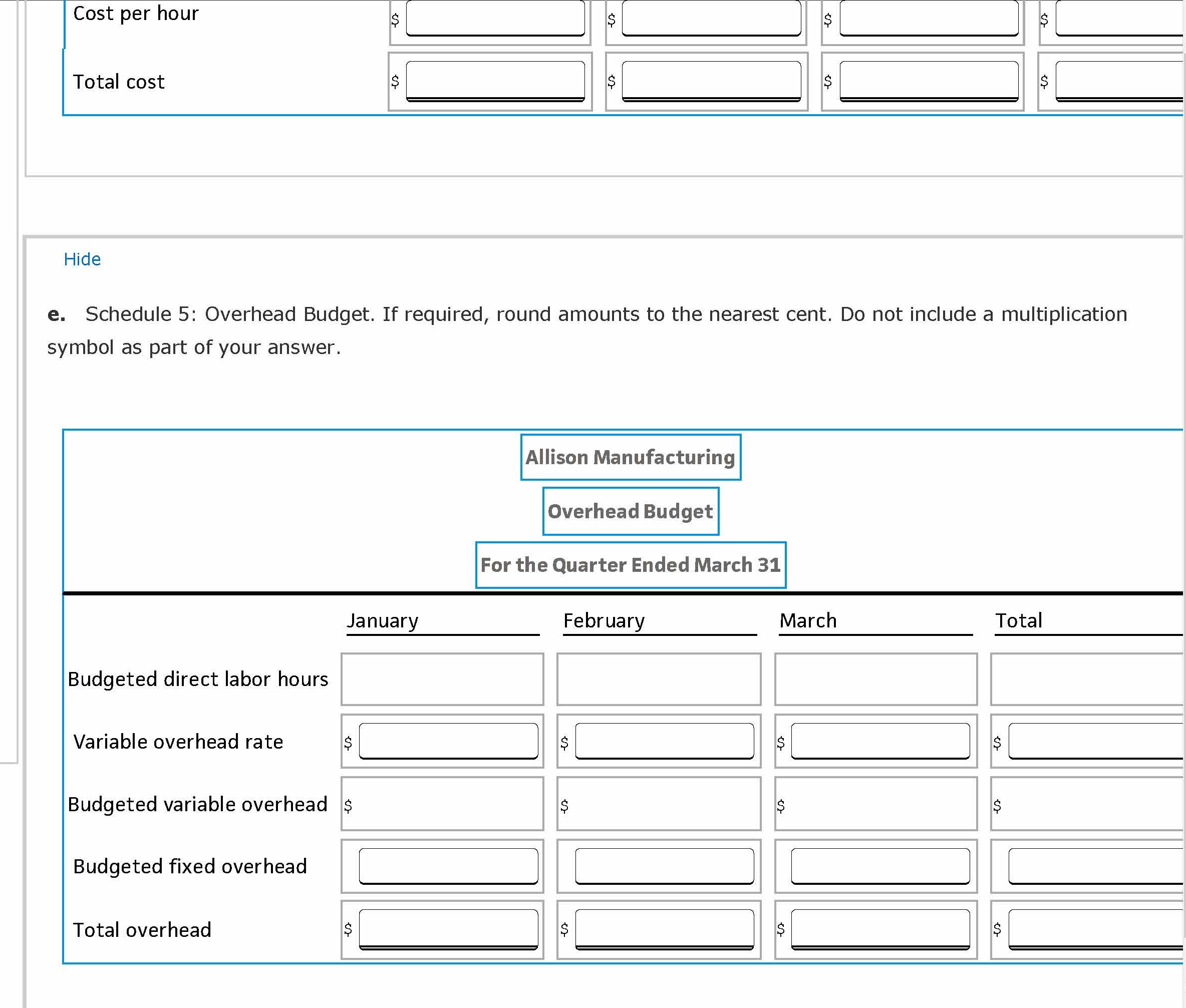Click the Hide link
Image resolution: width=1186 pixels, height=1008 pixels.
pos(82,259)
